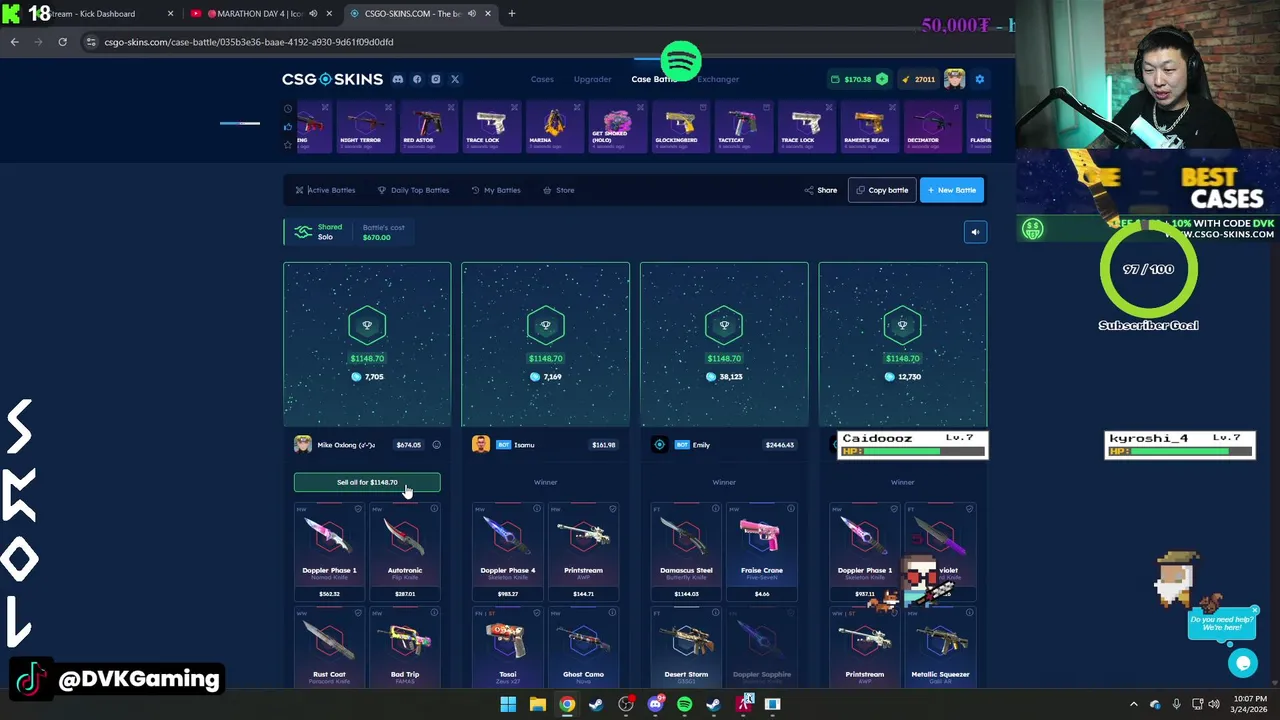Switch to My Battles tab
Viewport: 1280px width, 720px height.
point(496,190)
